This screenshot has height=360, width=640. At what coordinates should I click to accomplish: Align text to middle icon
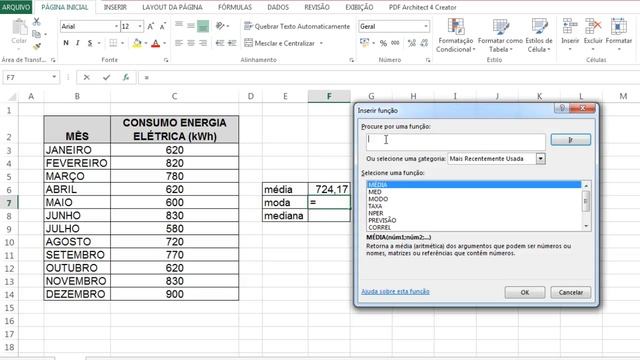pyautogui.click(x=191, y=26)
